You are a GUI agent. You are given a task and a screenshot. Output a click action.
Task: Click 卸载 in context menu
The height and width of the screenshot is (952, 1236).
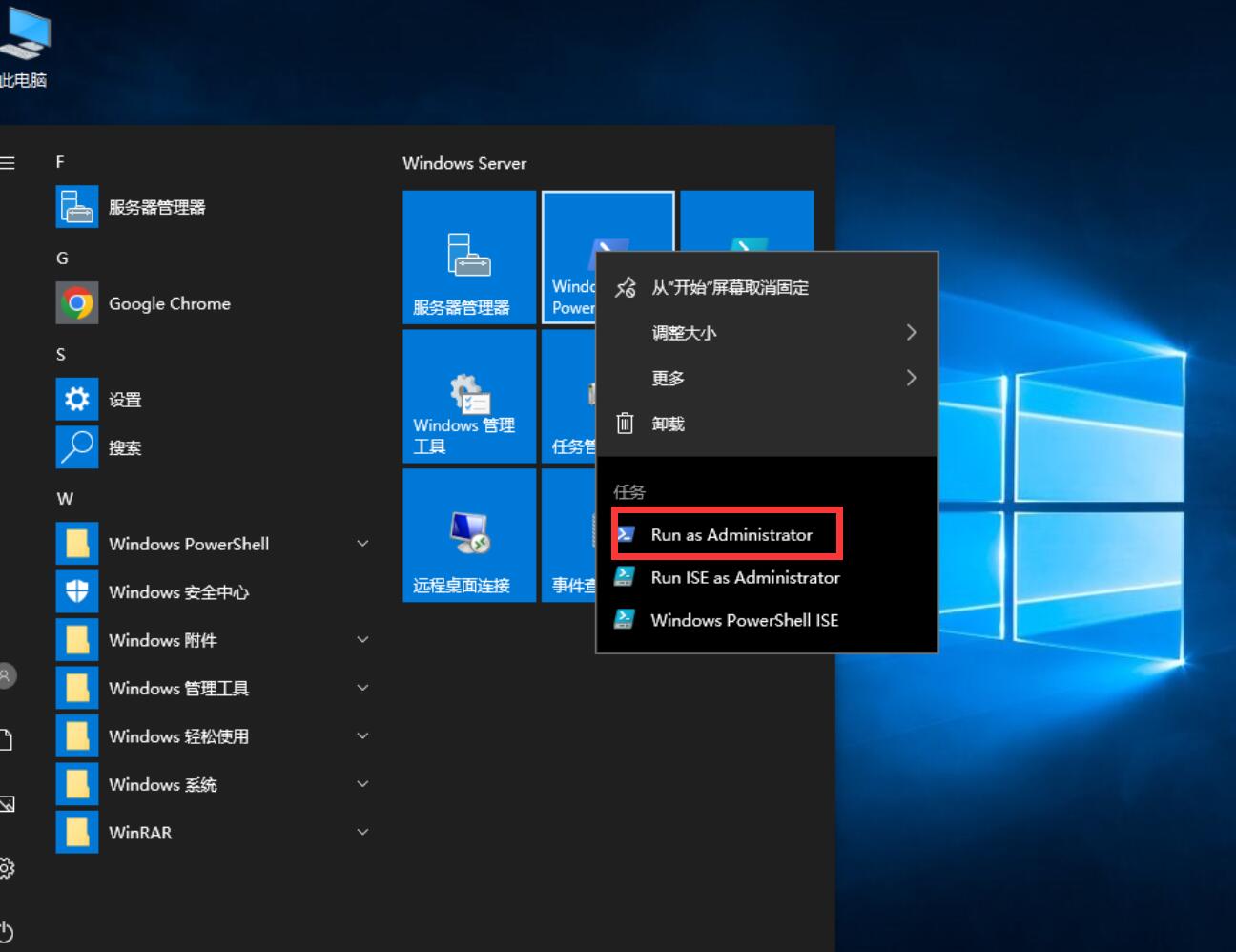click(668, 424)
